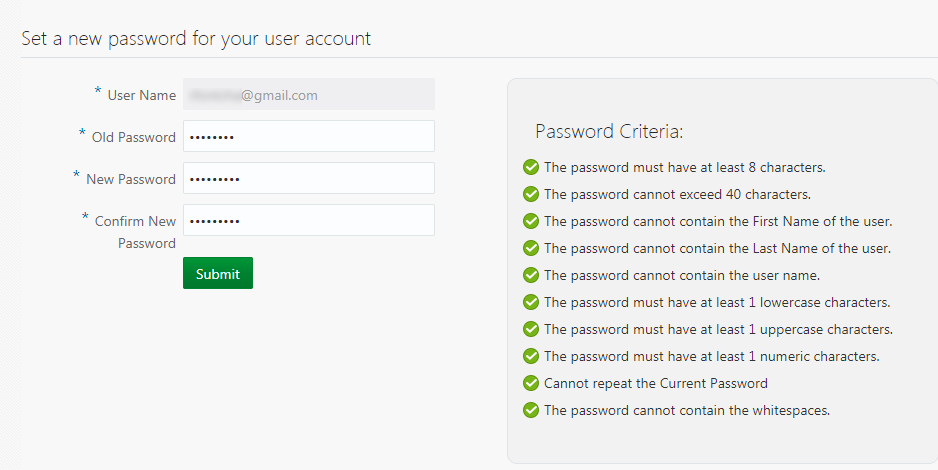Click the New Password label text

[131, 179]
